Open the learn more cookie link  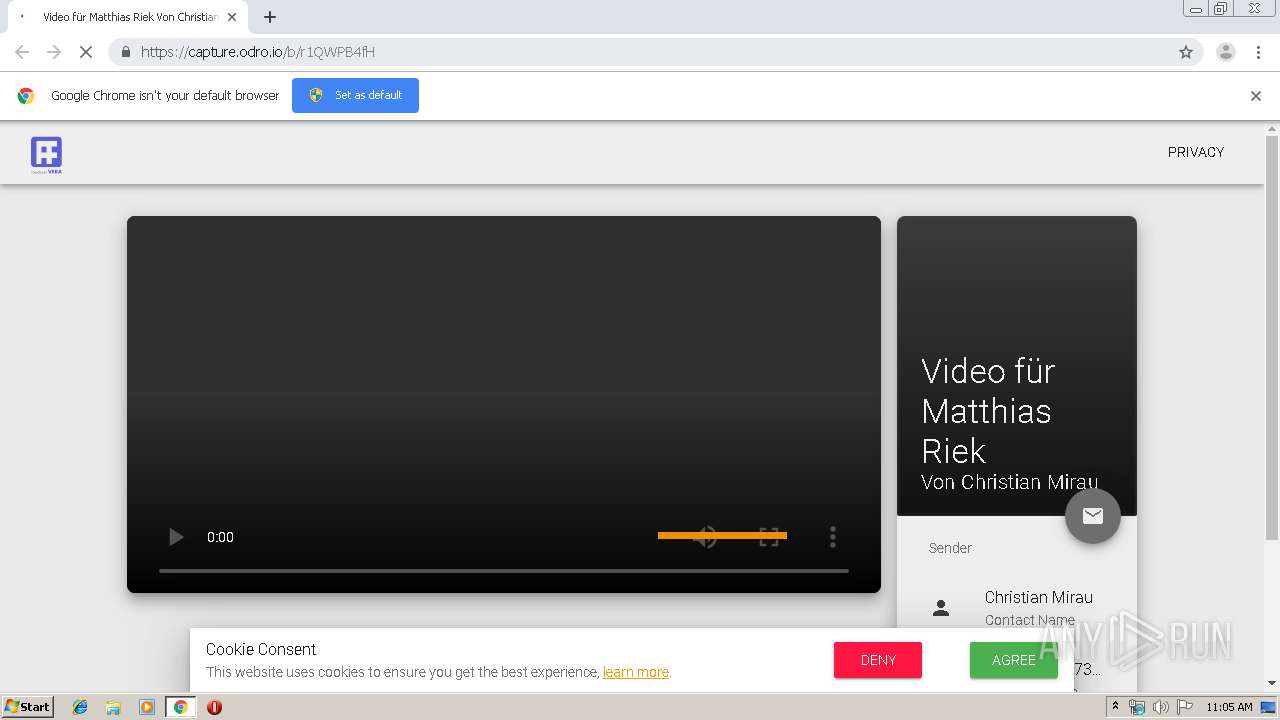(636, 672)
